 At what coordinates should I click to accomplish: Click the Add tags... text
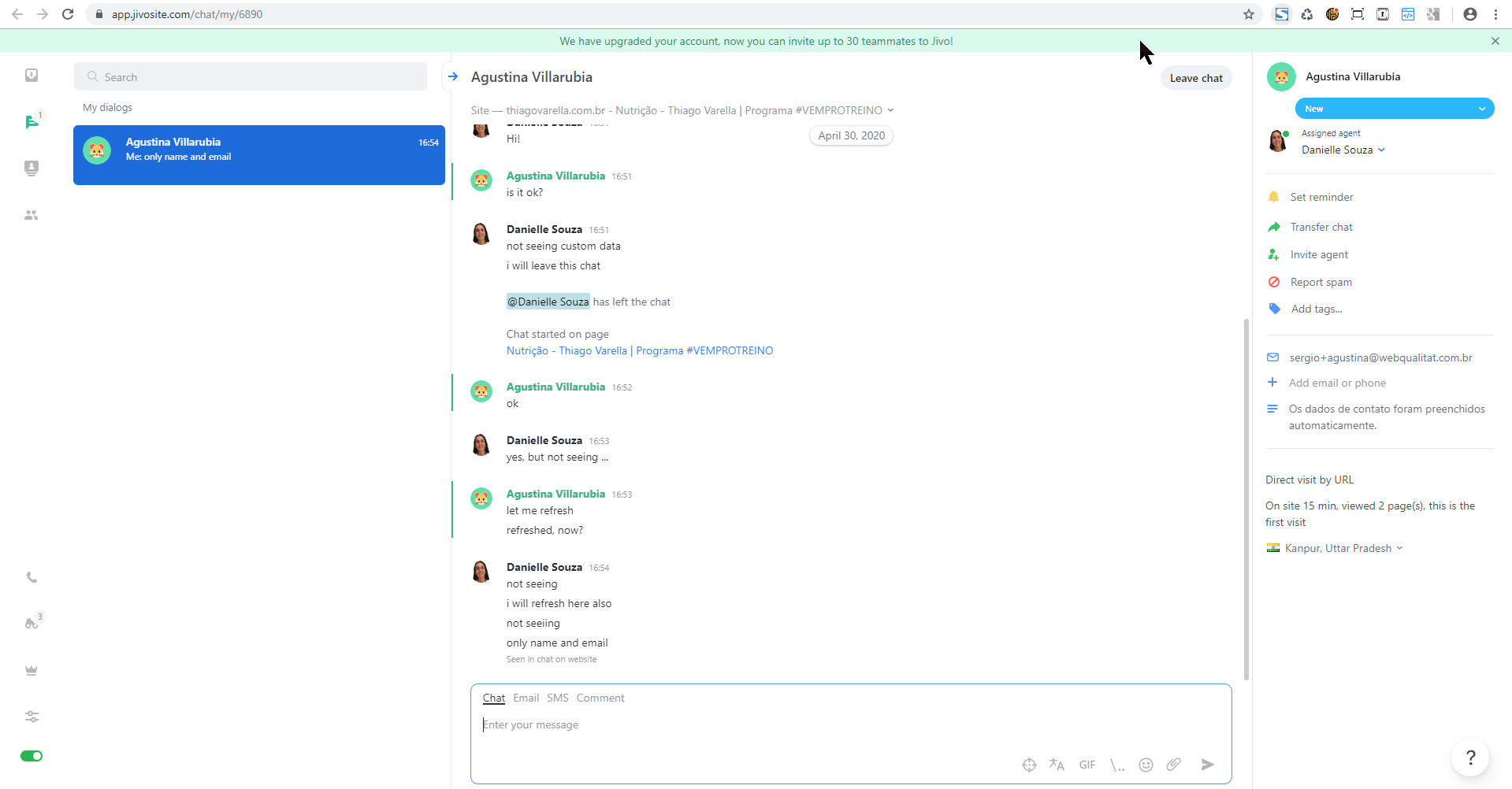pos(1317,309)
